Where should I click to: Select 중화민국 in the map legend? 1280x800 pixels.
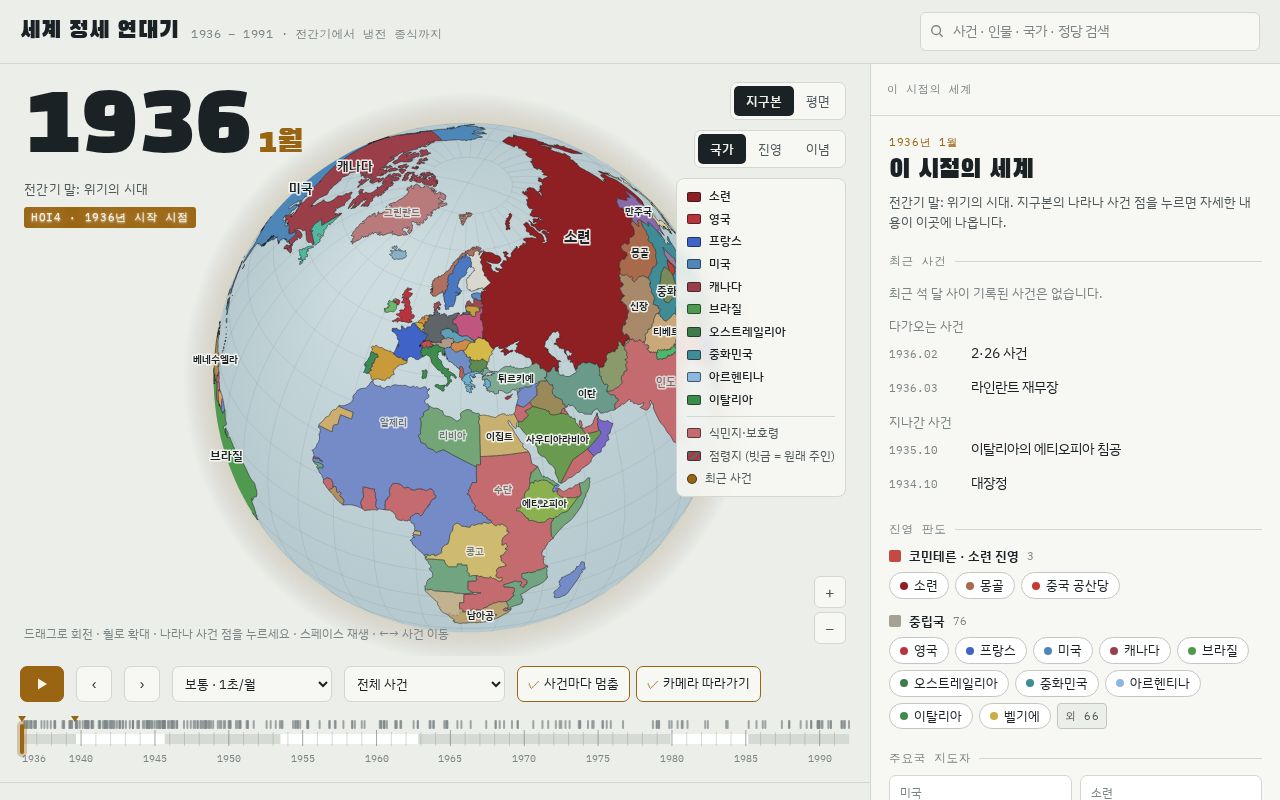click(720, 354)
